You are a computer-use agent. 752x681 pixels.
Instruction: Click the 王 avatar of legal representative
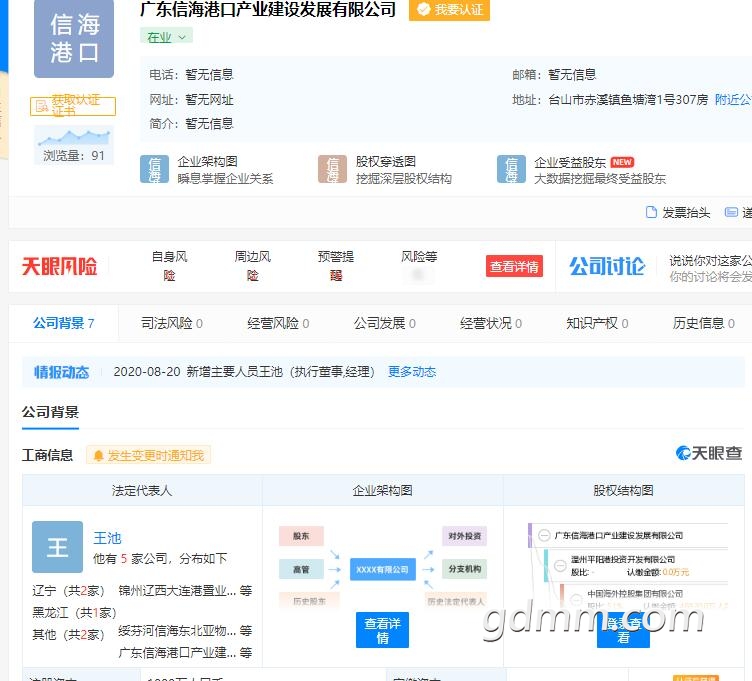coord(58,547)
